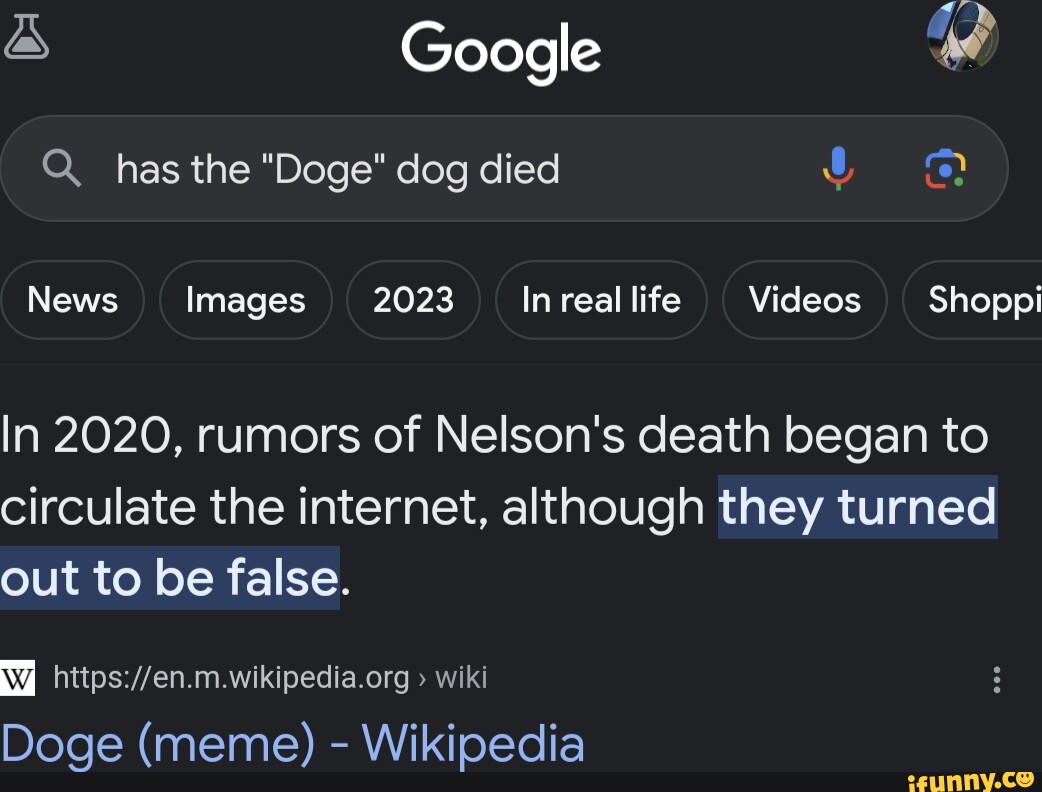Open the Videos search filter
Viewport: 1042px width, 792px height.
804,299
